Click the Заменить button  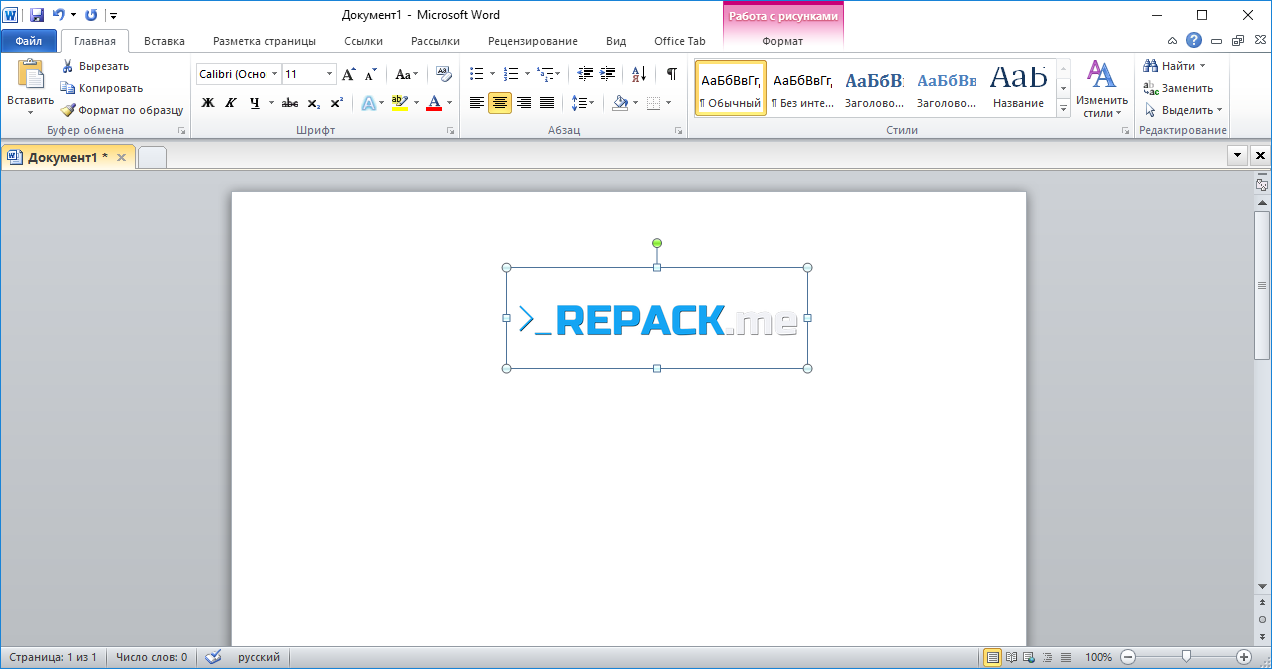[1179, 88]
